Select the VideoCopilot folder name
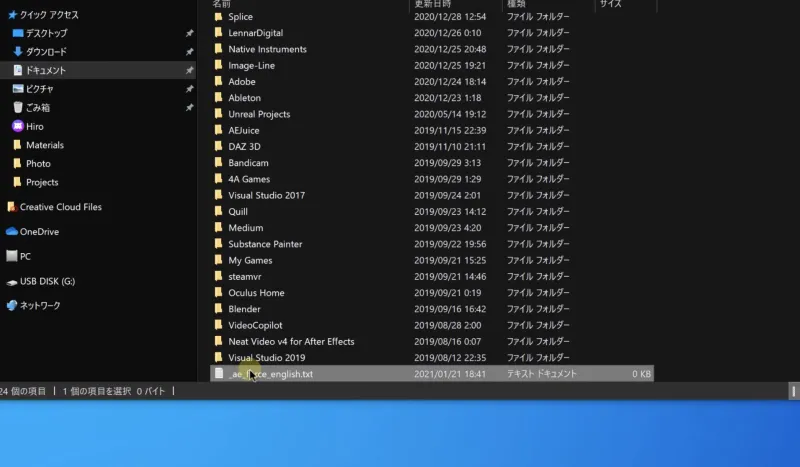The image size is (800, 467). [x=255, y=325]
